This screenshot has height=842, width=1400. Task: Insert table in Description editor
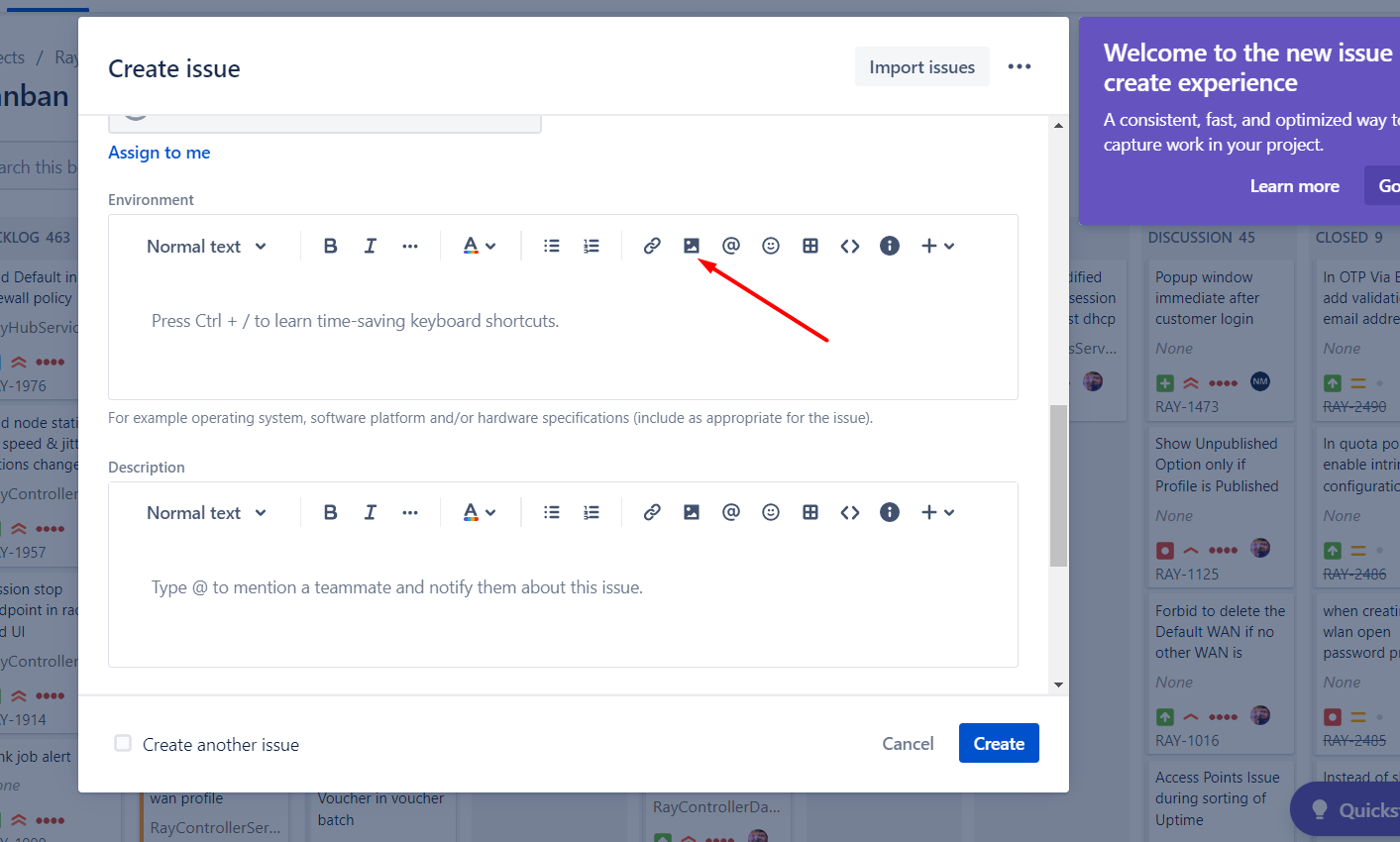pos(810,512)
